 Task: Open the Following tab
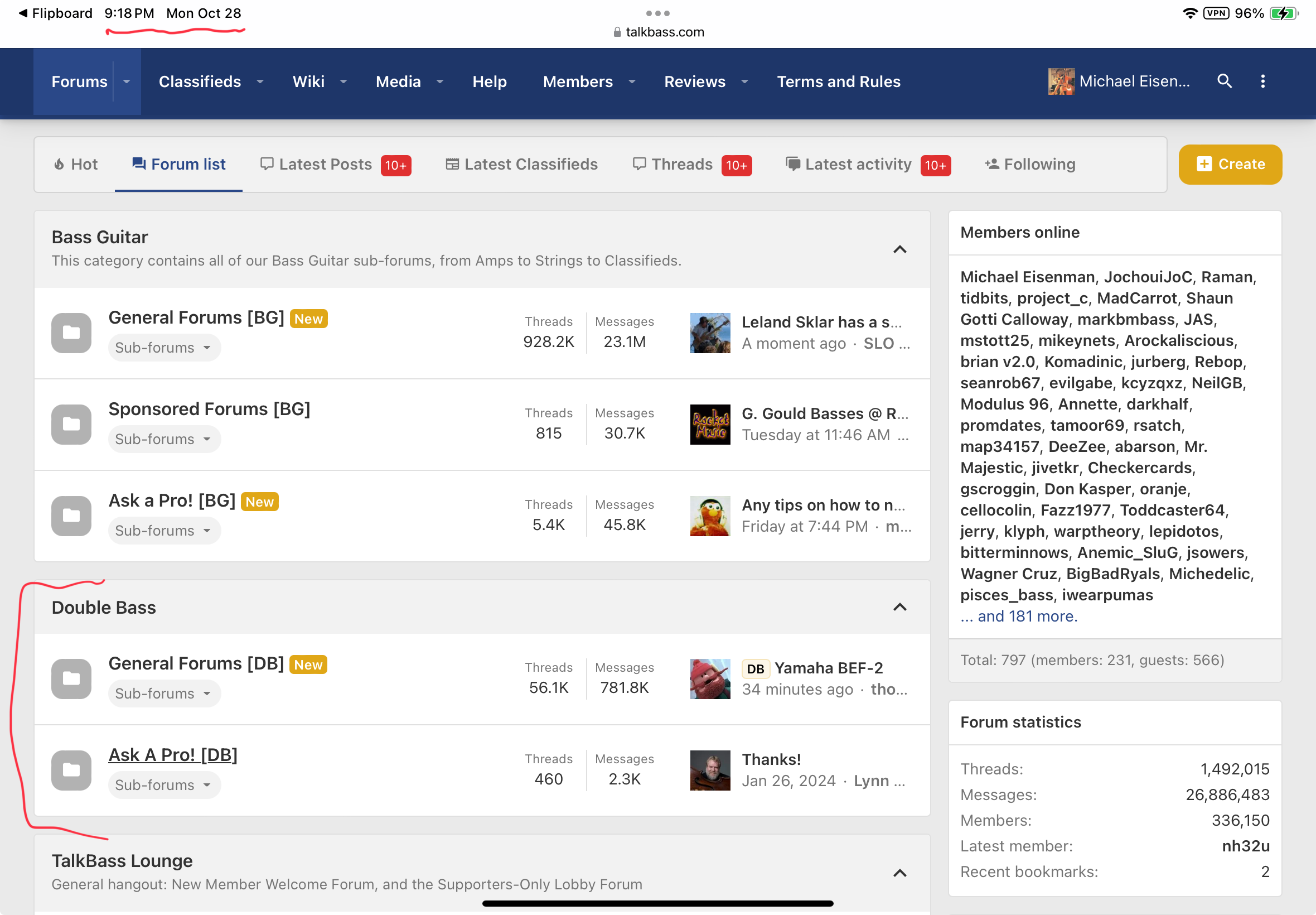(1030, 165)
